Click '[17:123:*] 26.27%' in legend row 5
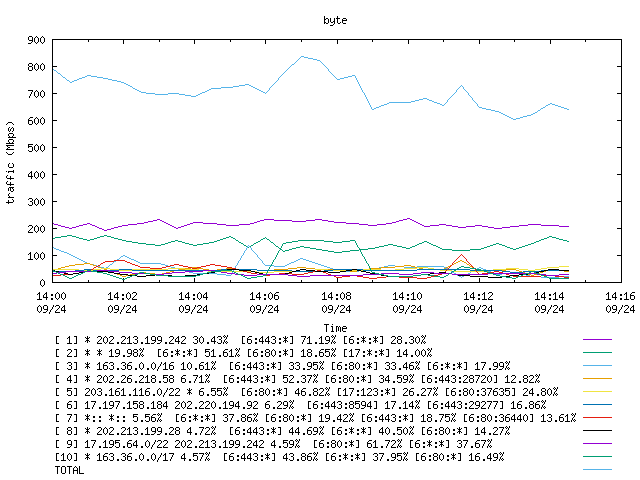 (x=387, y=392)
